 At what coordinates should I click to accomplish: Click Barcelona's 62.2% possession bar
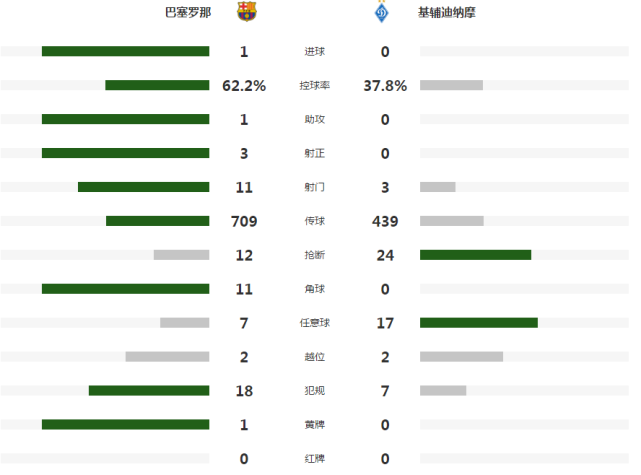coord(157,85)
